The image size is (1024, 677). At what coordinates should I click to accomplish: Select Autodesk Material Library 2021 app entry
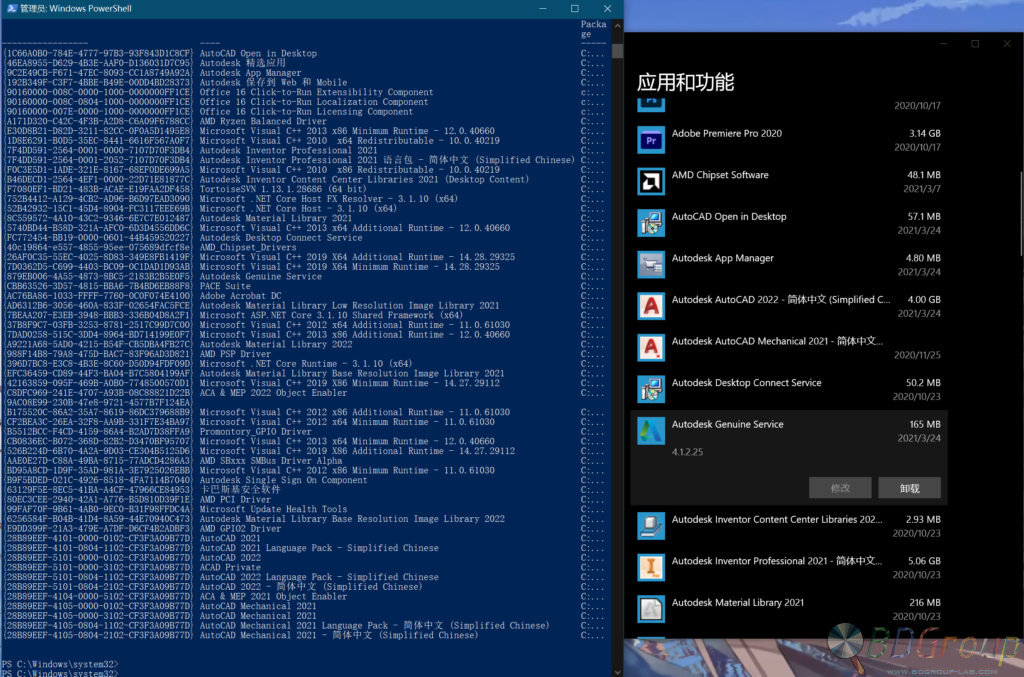[x=789, y=609]
